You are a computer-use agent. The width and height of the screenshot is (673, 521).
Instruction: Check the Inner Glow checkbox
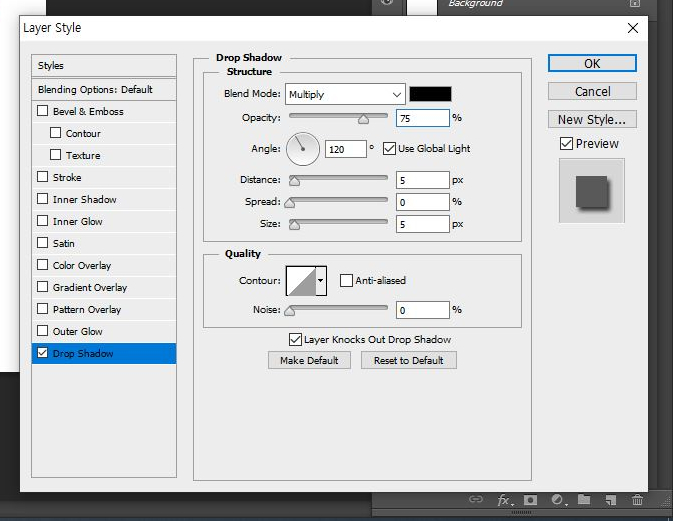[x=42, y=221]
